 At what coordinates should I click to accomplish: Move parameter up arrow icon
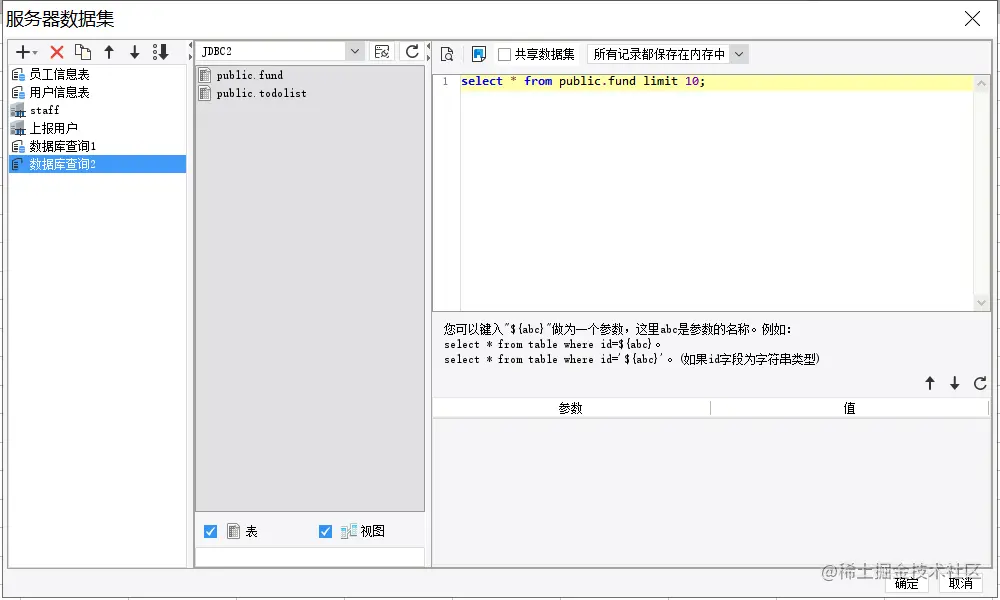pos(930,383)
